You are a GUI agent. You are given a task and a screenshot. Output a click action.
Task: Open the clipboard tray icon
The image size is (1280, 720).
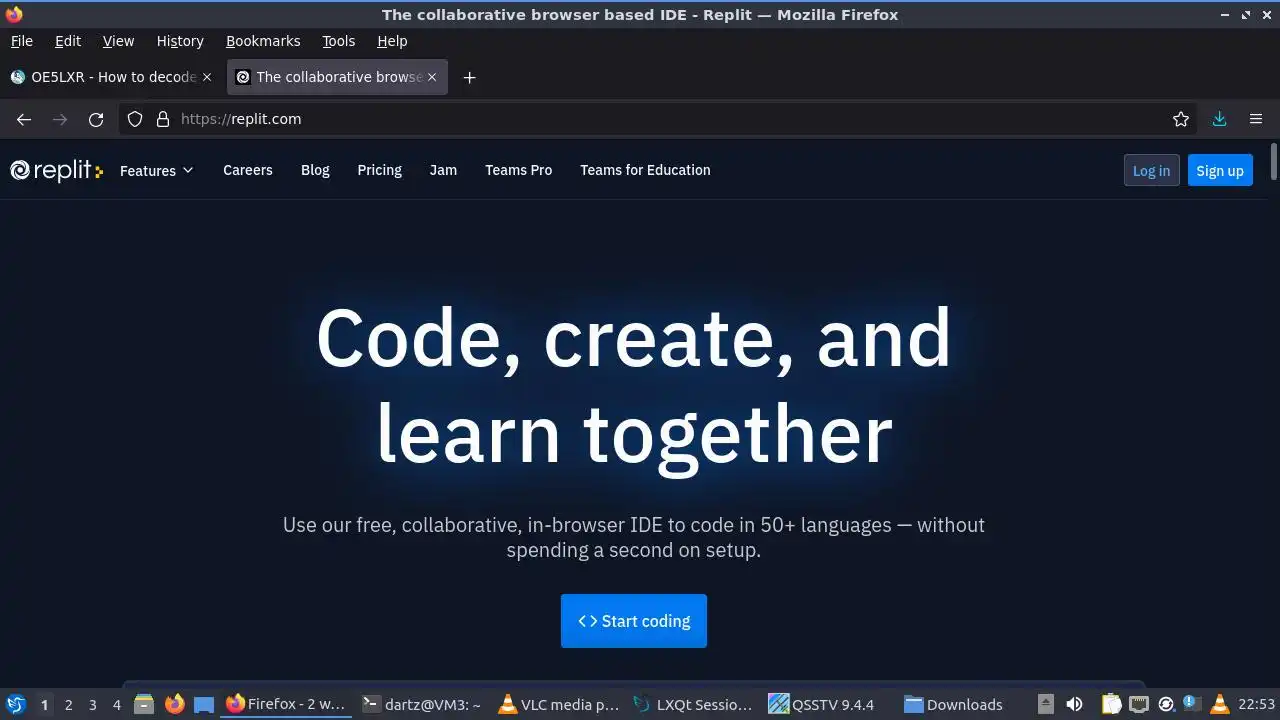(1111, 704)
